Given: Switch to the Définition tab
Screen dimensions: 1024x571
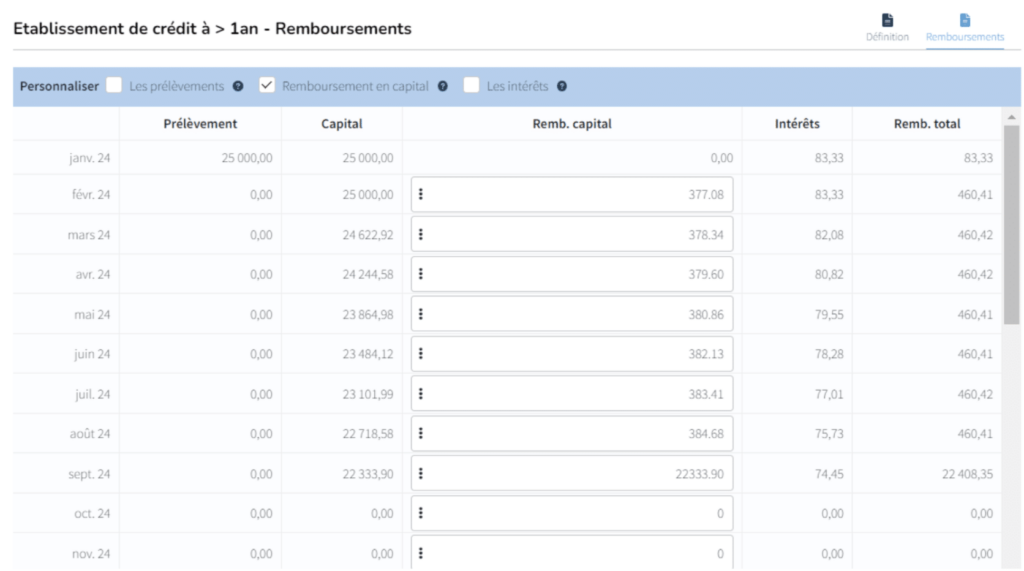Looking at the screenshot, I should [x=886, y=37].
